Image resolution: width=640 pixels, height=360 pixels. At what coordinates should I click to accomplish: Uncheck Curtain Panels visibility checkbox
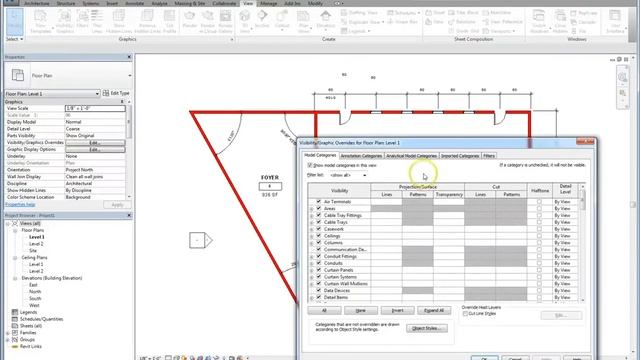coord(318,270)
